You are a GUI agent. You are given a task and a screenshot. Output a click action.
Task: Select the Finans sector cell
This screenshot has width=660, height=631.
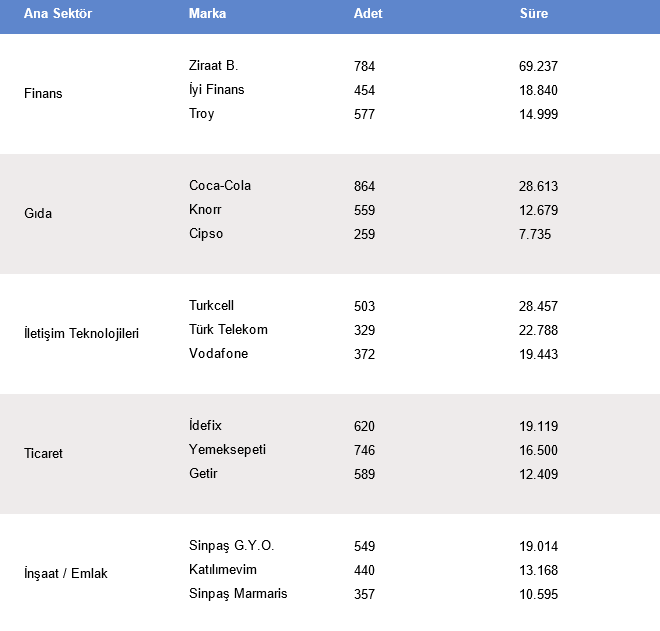[43, 94]
